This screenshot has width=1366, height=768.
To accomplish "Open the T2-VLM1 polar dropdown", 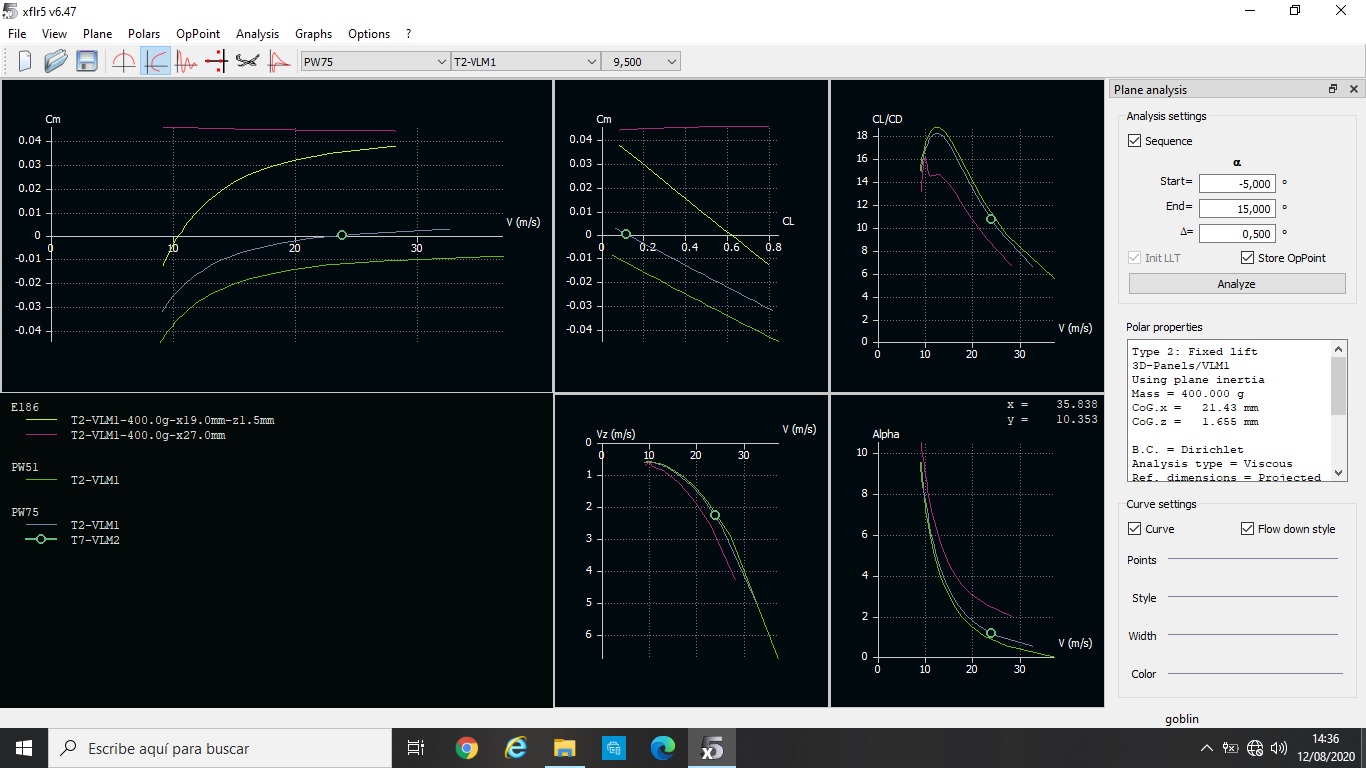I will pos(525,62).
